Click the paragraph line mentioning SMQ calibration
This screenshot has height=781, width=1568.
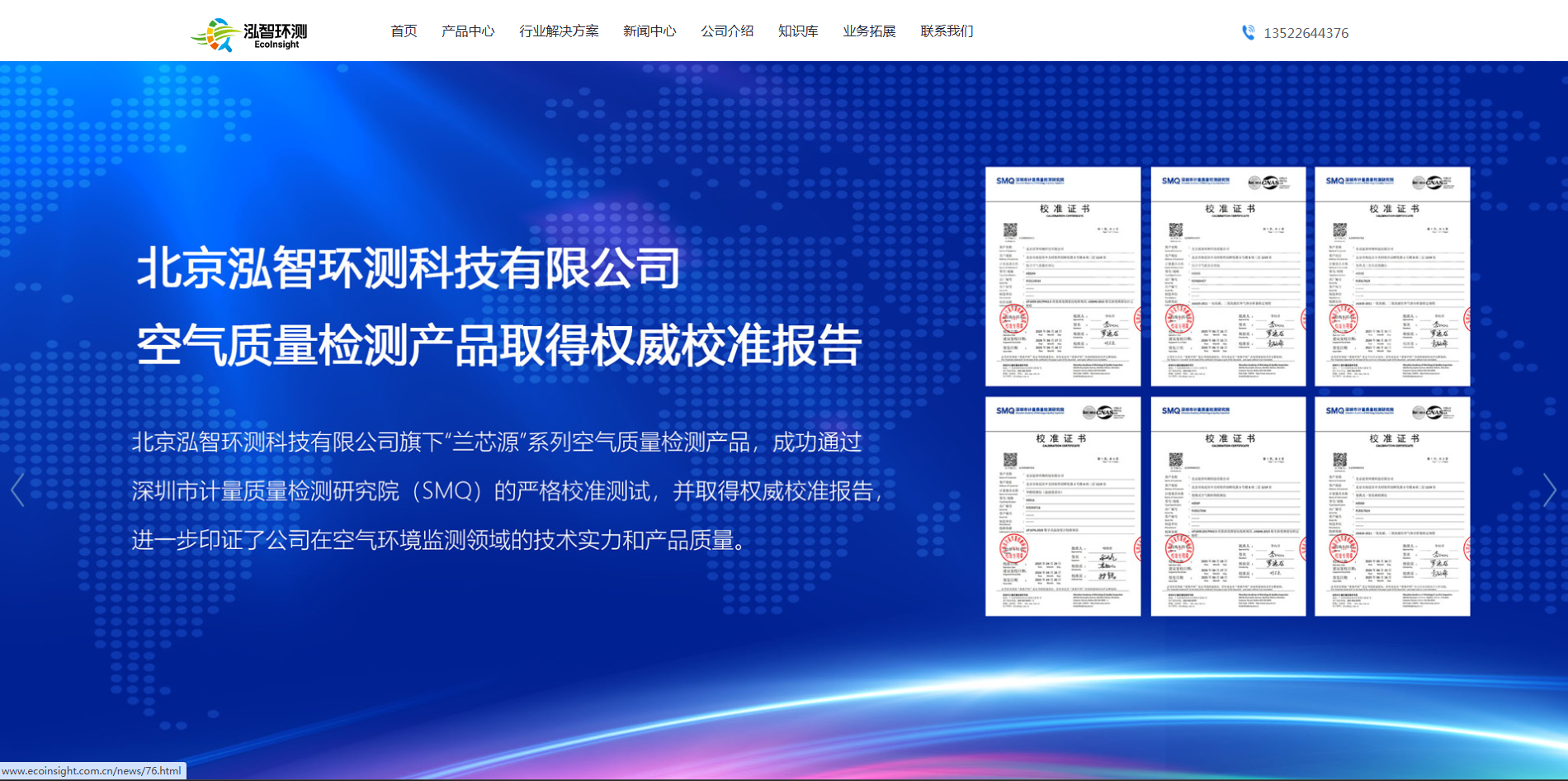pyautogui.click(x=508, y=491)
